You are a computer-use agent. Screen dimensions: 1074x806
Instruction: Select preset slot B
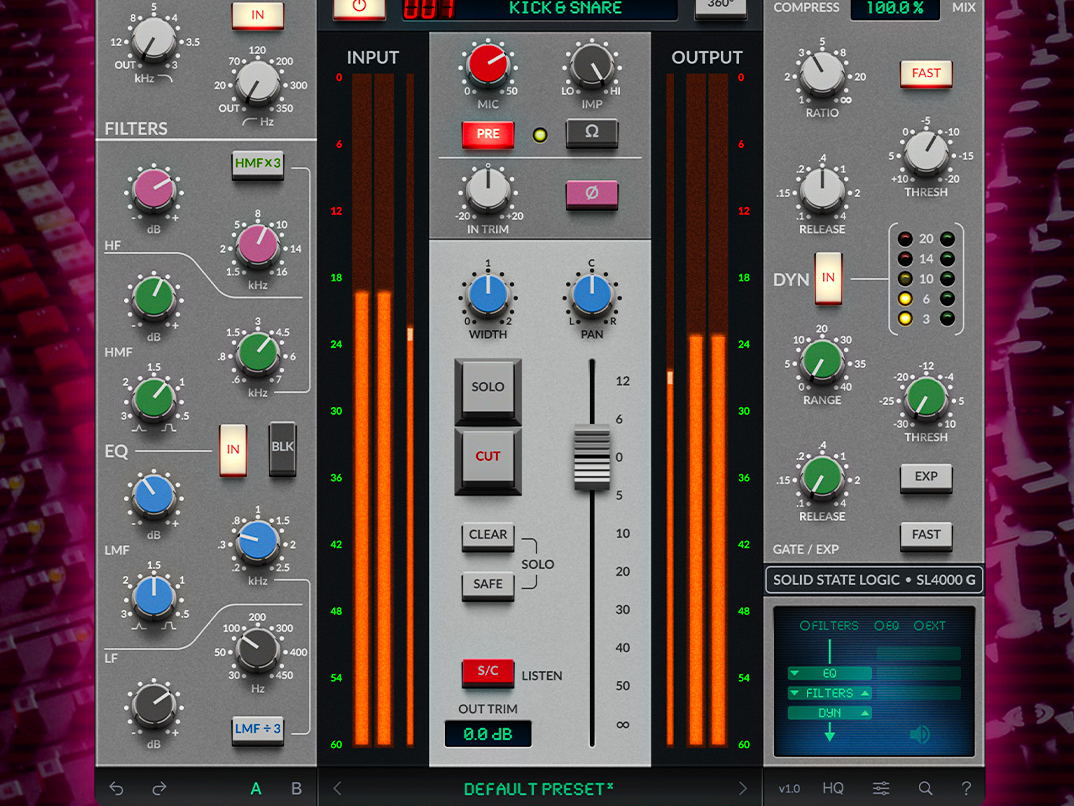pos(297,788)
